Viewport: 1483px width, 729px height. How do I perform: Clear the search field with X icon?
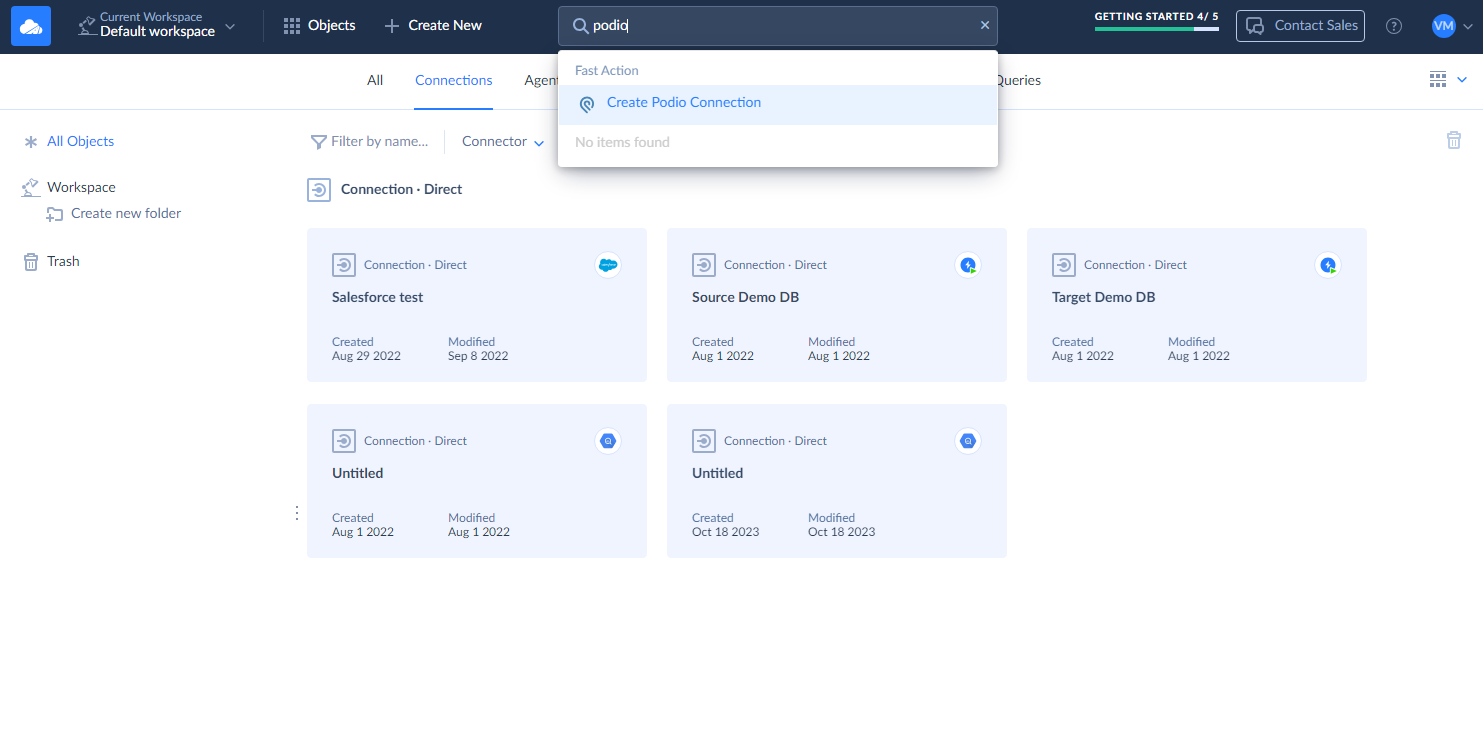984,26
